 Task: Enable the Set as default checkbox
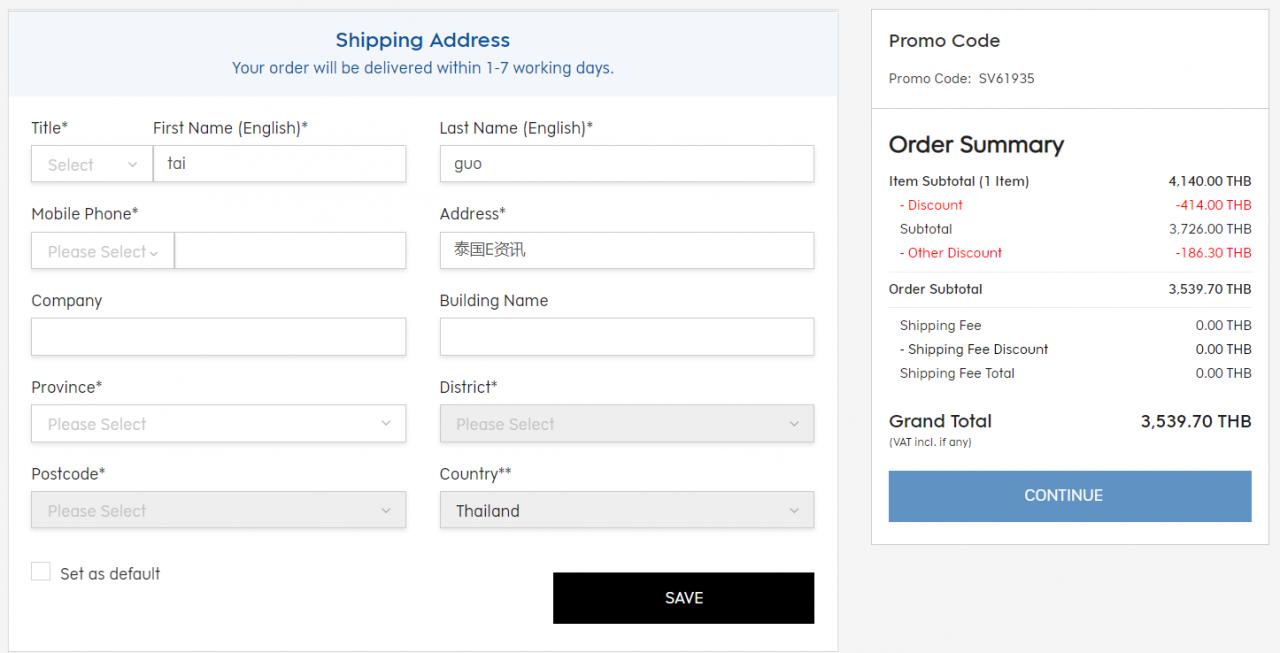pyautogui.click(x=41, y=571)
